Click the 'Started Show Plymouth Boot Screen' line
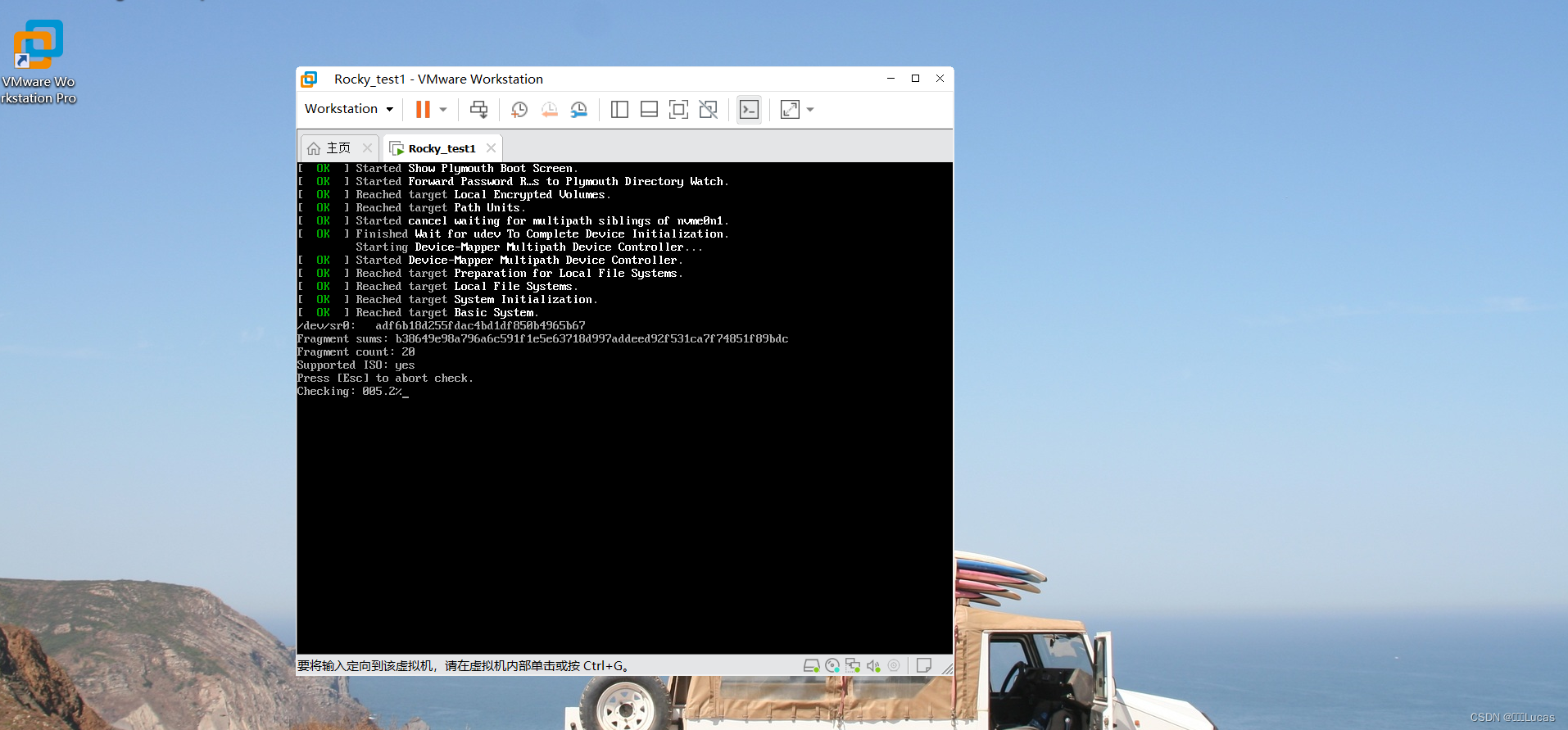 click(437, 169)
